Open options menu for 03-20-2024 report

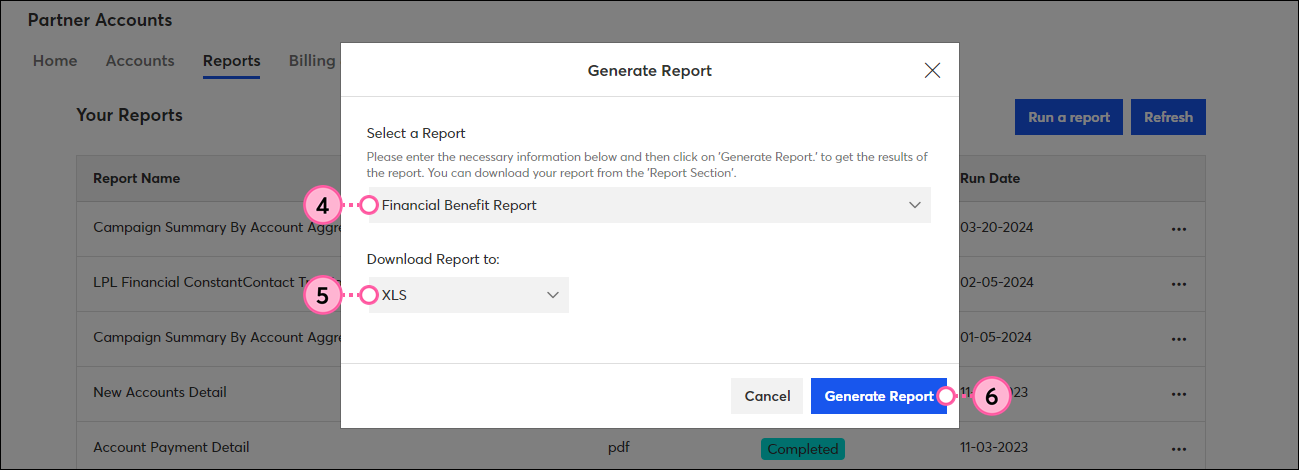tap(1179, 228)
